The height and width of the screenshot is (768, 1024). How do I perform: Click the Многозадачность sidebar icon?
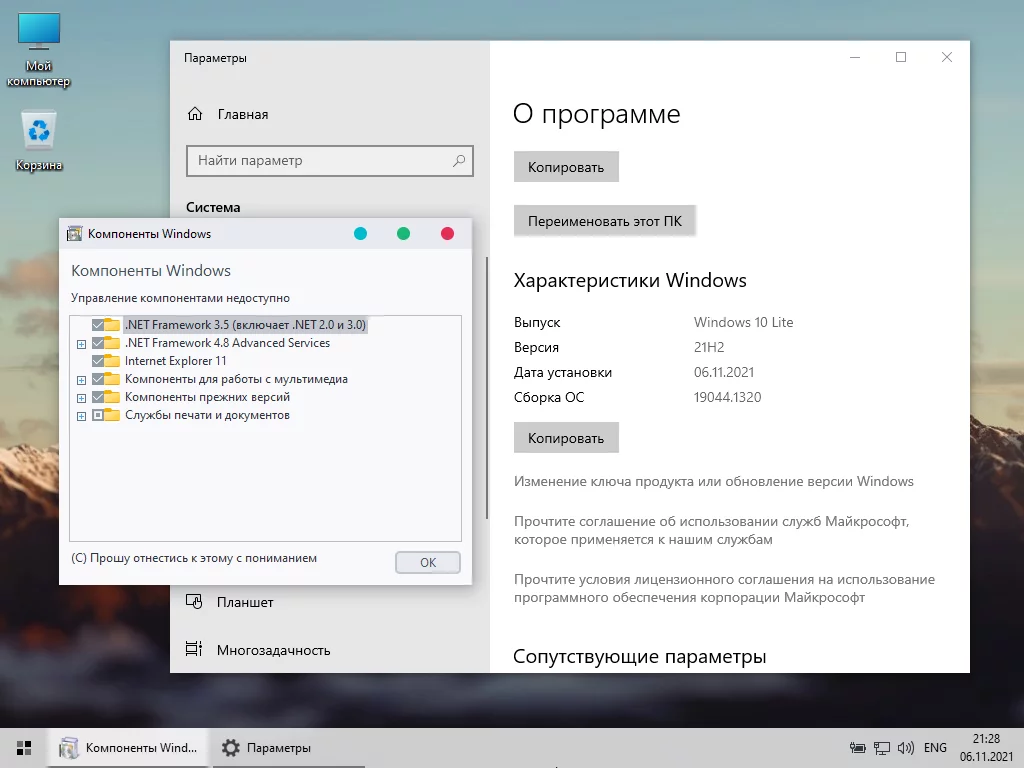tap(194, 649)
